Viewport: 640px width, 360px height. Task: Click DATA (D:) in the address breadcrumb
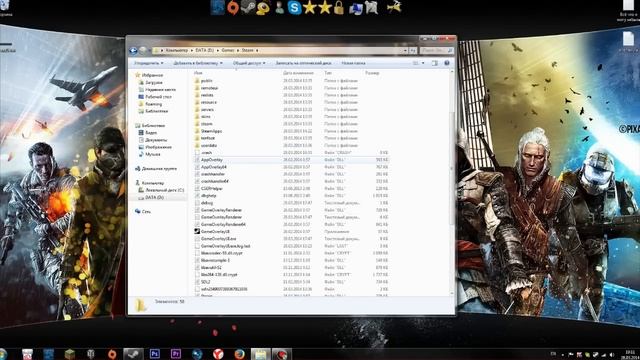tap(204, 50)
